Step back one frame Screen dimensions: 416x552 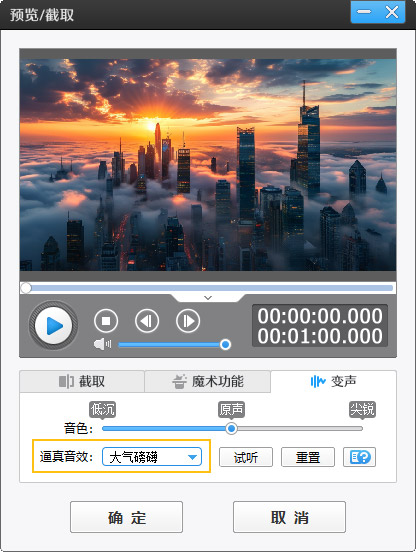[x=147, y=321]
